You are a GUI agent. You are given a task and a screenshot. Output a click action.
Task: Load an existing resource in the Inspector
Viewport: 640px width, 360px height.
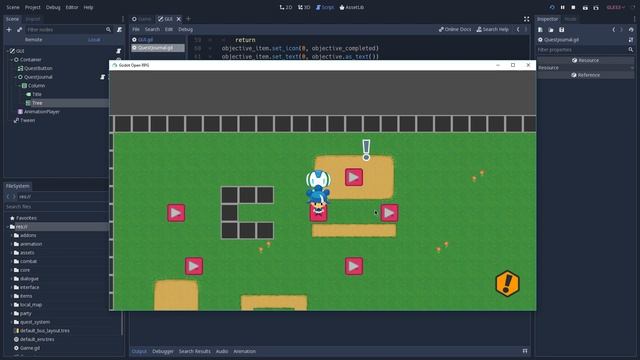[551, 29]
